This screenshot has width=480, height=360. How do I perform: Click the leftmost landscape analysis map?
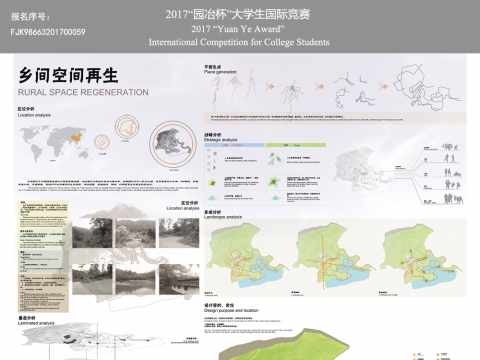246,256
